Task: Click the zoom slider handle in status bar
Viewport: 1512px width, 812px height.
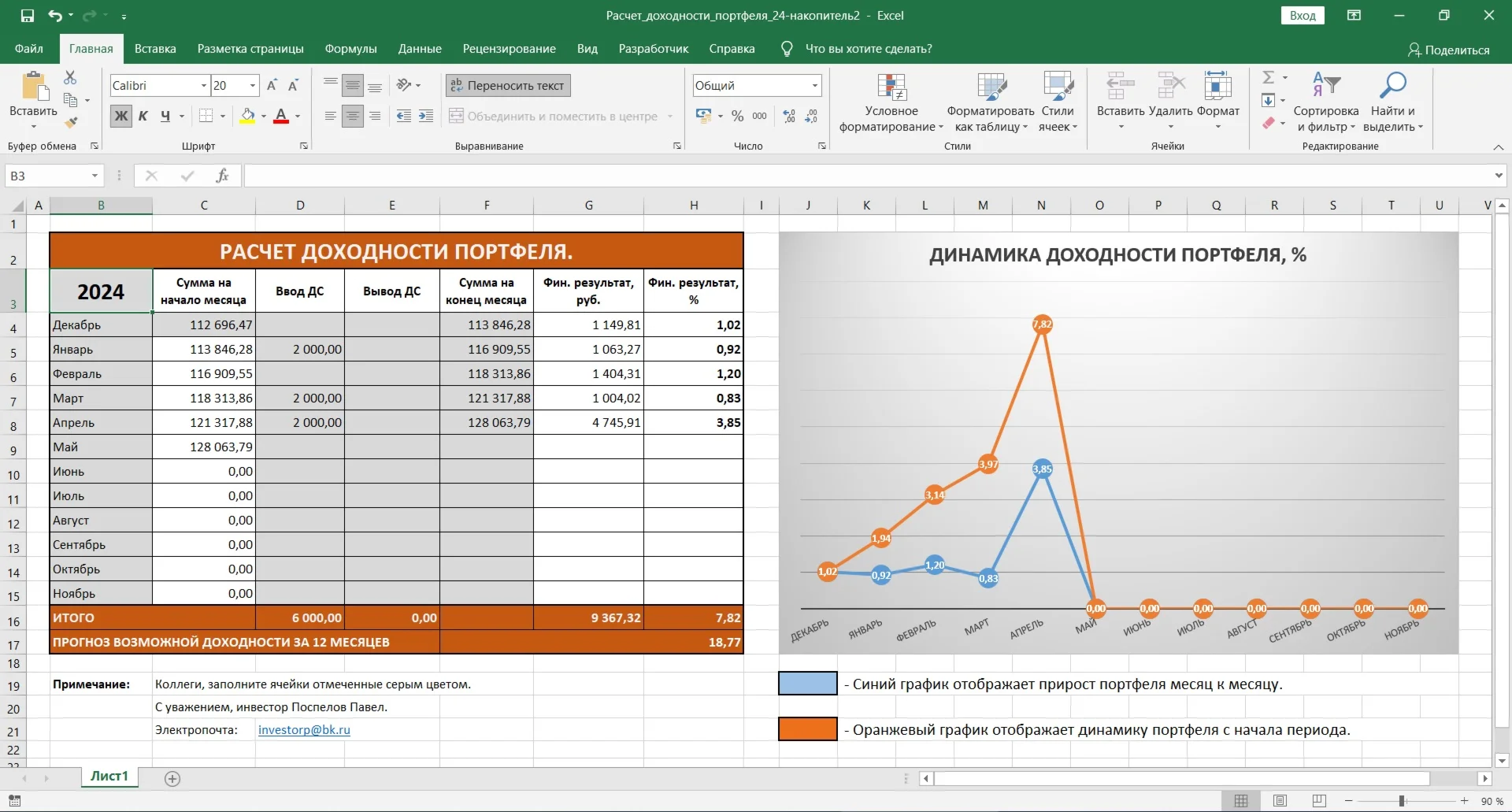Action: (1402, 801)
